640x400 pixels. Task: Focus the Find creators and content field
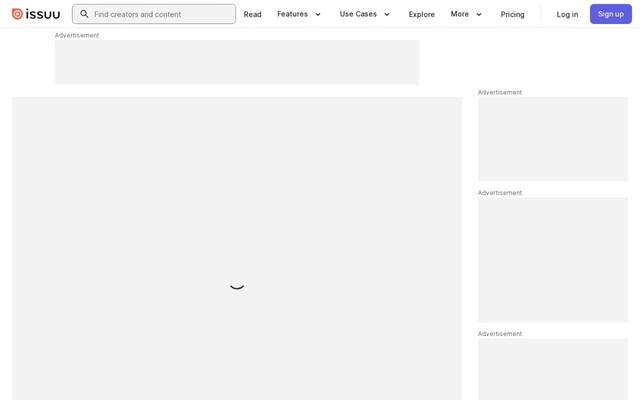pos(154,14)
